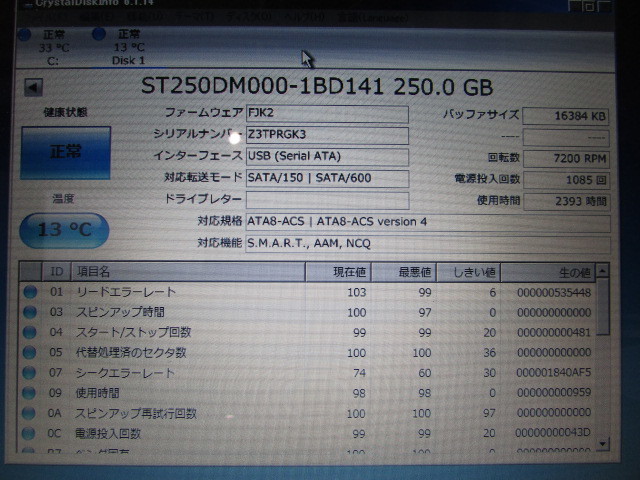
Task: Maximize the CrystalDiskInfo window
Action: [x=589, y=6]
